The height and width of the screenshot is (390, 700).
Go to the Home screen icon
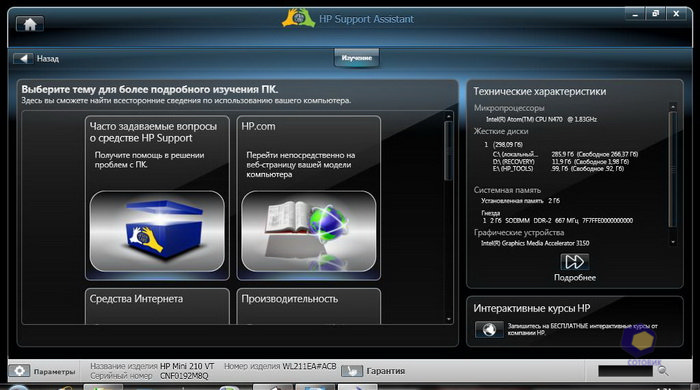pos(30,24)
